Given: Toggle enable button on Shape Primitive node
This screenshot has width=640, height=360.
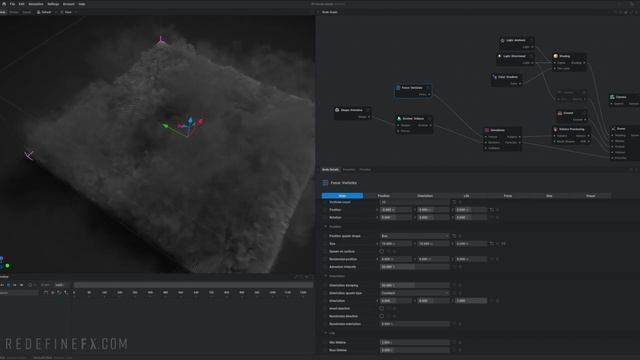Looking at the screenshot, I should pos(368,110).
